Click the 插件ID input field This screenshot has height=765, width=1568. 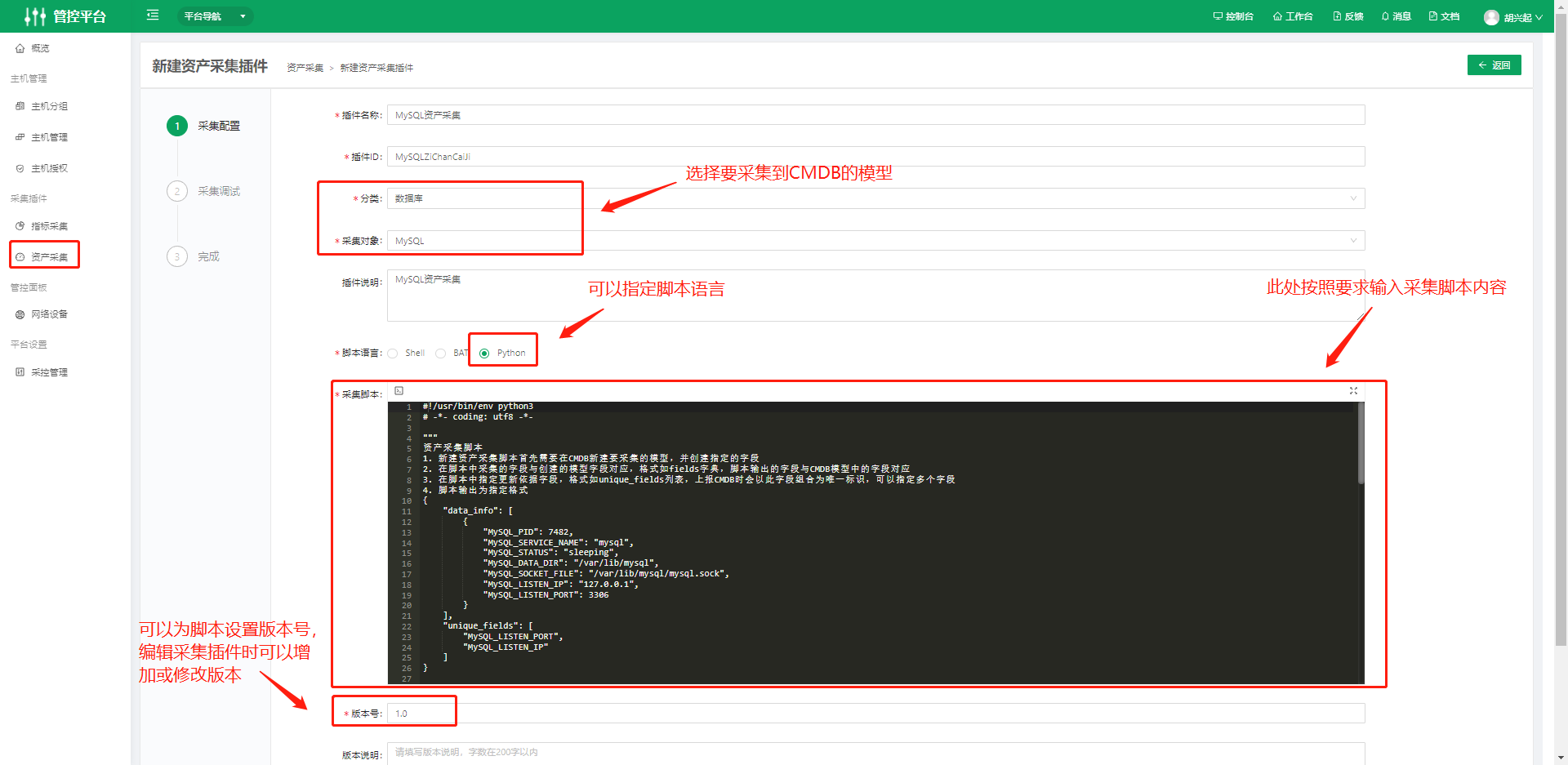875,157
